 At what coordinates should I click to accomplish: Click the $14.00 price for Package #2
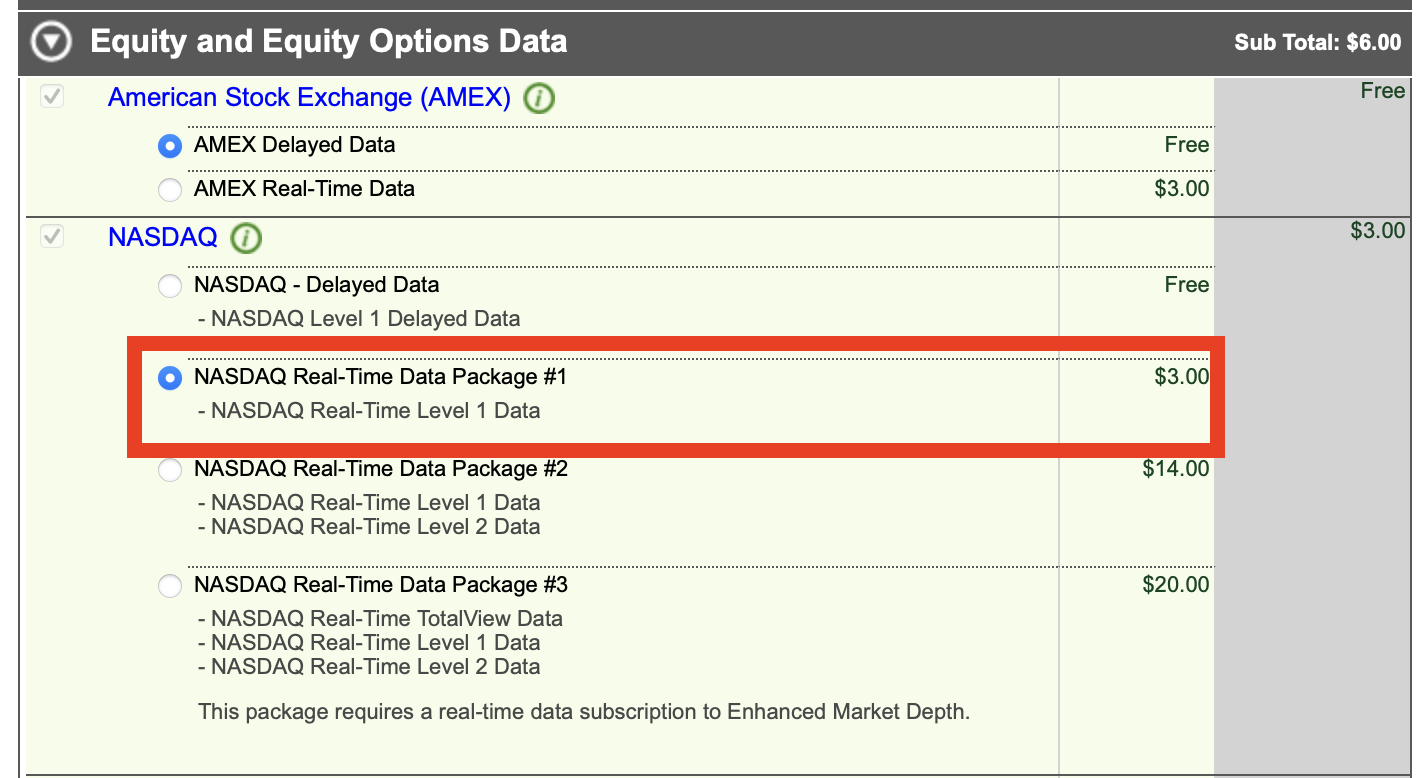1175,469
